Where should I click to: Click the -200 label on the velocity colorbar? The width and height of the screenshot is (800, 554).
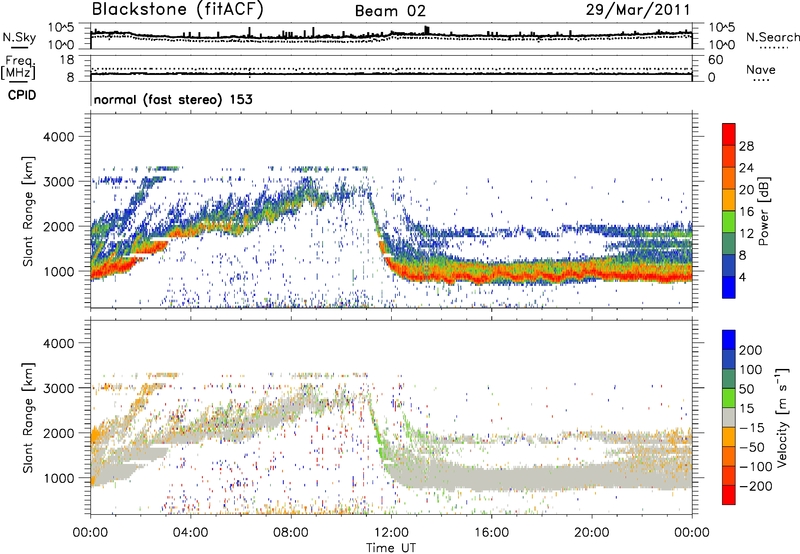[x=755, y=486]
